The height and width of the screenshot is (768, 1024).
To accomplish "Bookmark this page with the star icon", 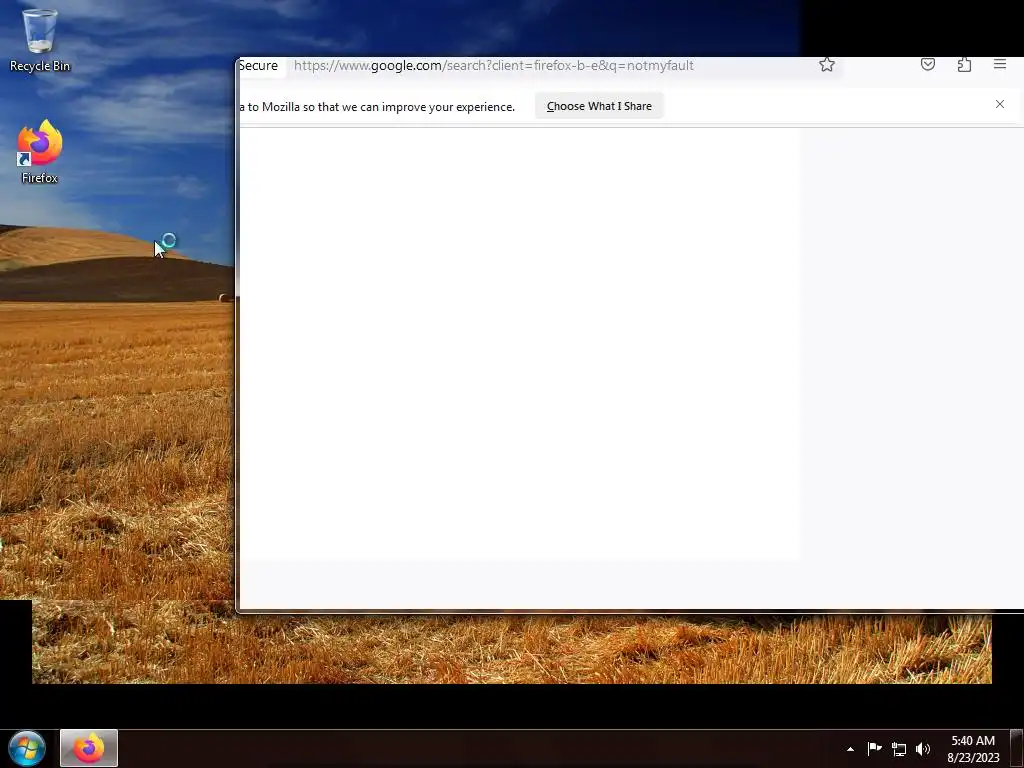I will 827,64.
